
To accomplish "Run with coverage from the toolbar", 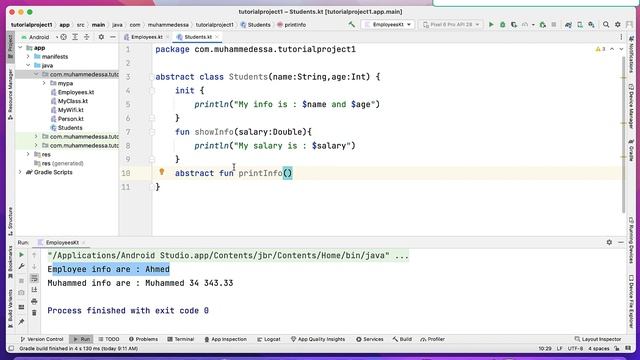I will pos(514,24).
